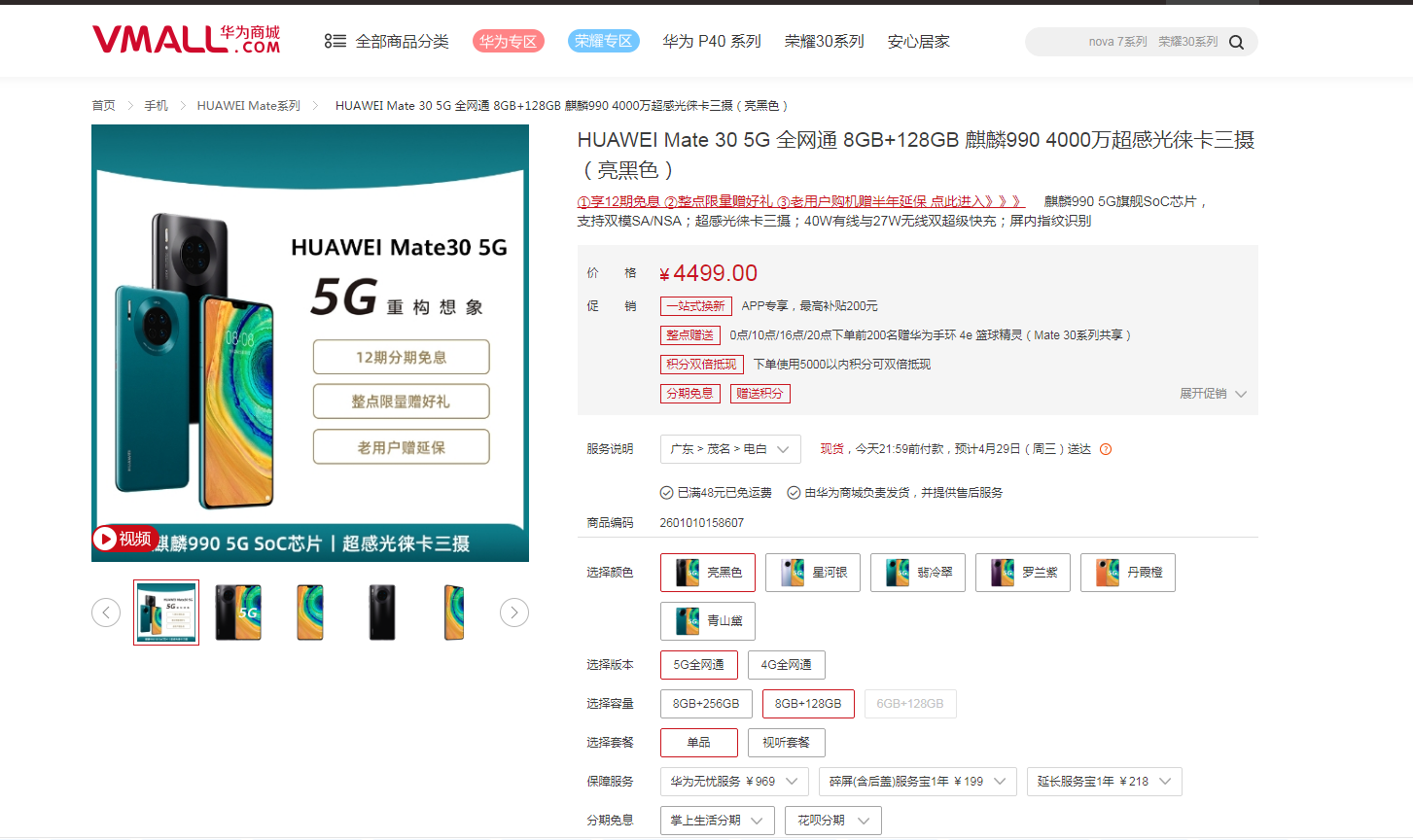Image resolution: width=1413 pixels, height=840 pixels.
Task: Play the product video
Action: pyautogui.click(x=124, y=539)
